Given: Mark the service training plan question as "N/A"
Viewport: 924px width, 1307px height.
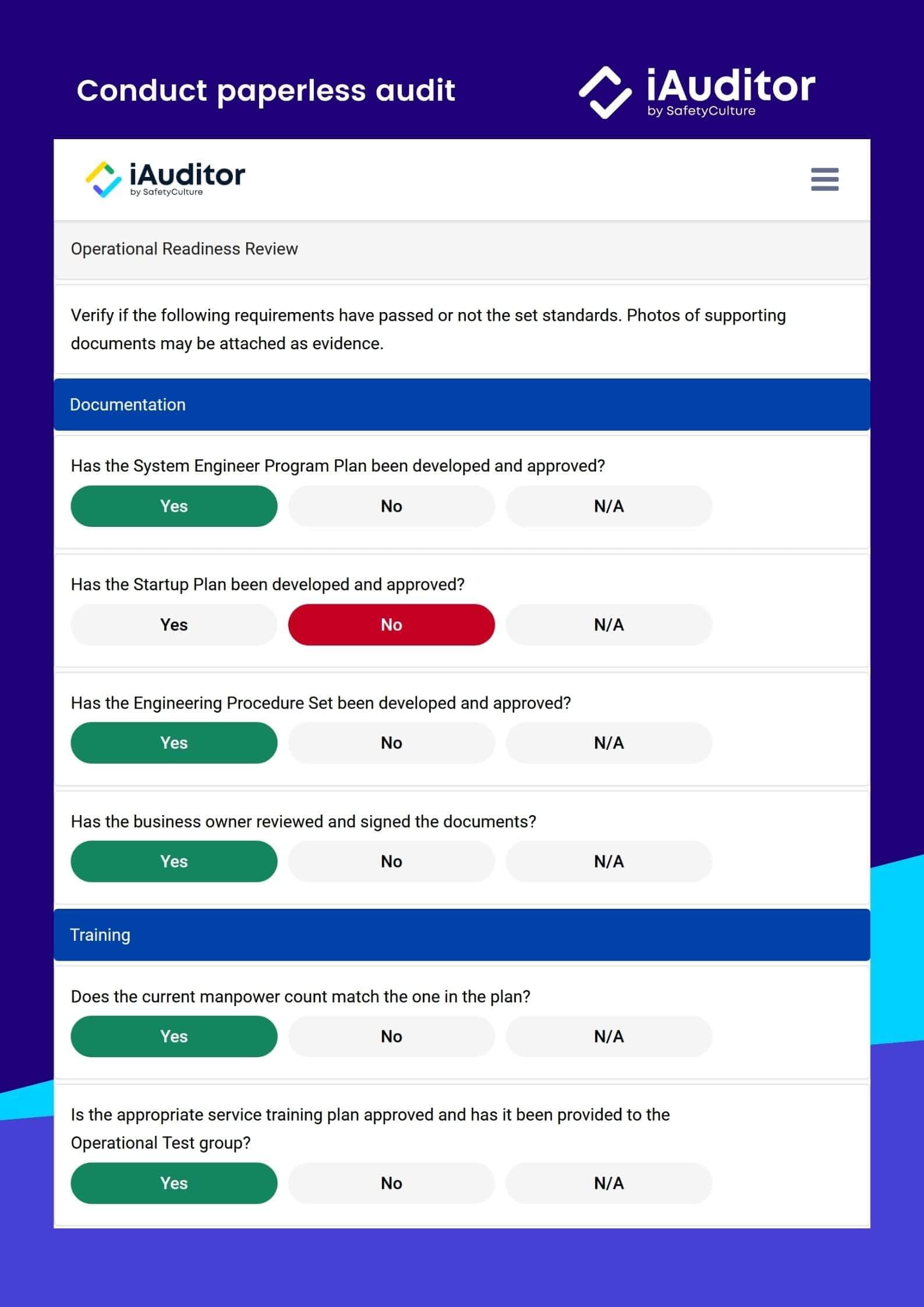Looking at the screenshot, I should (x=609, y=1183).
